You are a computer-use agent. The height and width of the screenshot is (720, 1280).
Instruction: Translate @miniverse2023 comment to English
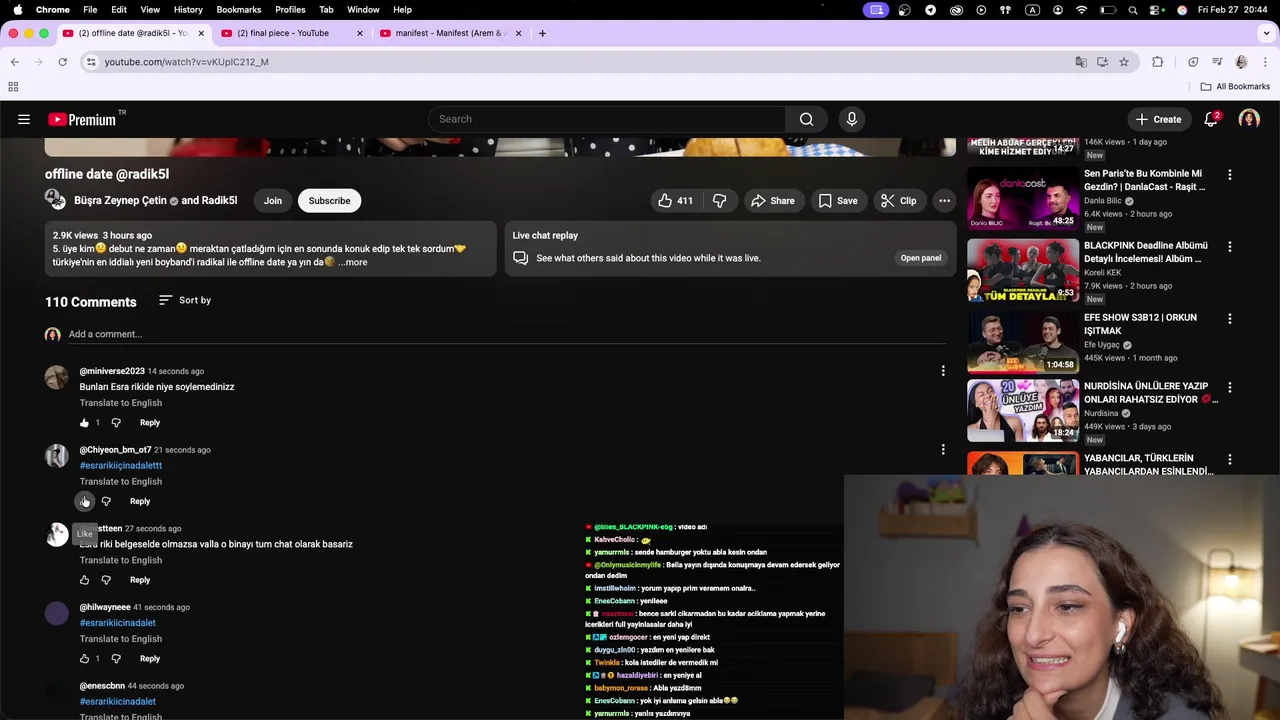121,403
